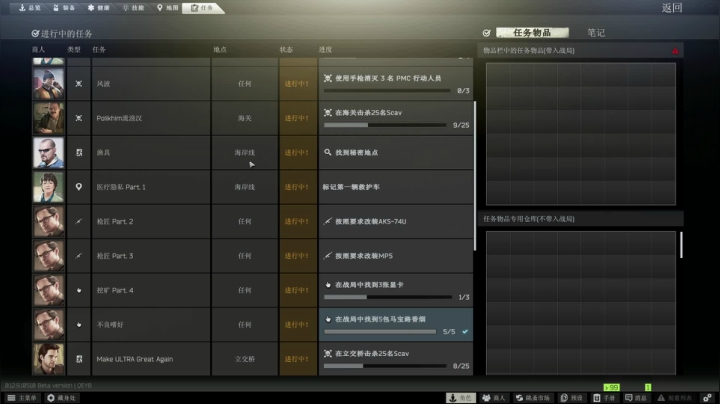Open the 健康 health tab
Image resolution: width=720 pixels, height=404 pixels.
coord(99,8)
